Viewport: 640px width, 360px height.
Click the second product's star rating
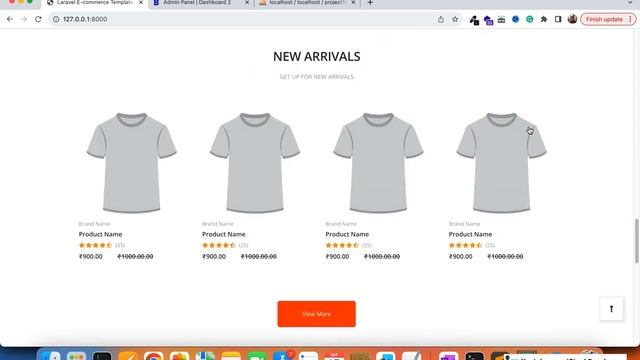tap(218, 245)
